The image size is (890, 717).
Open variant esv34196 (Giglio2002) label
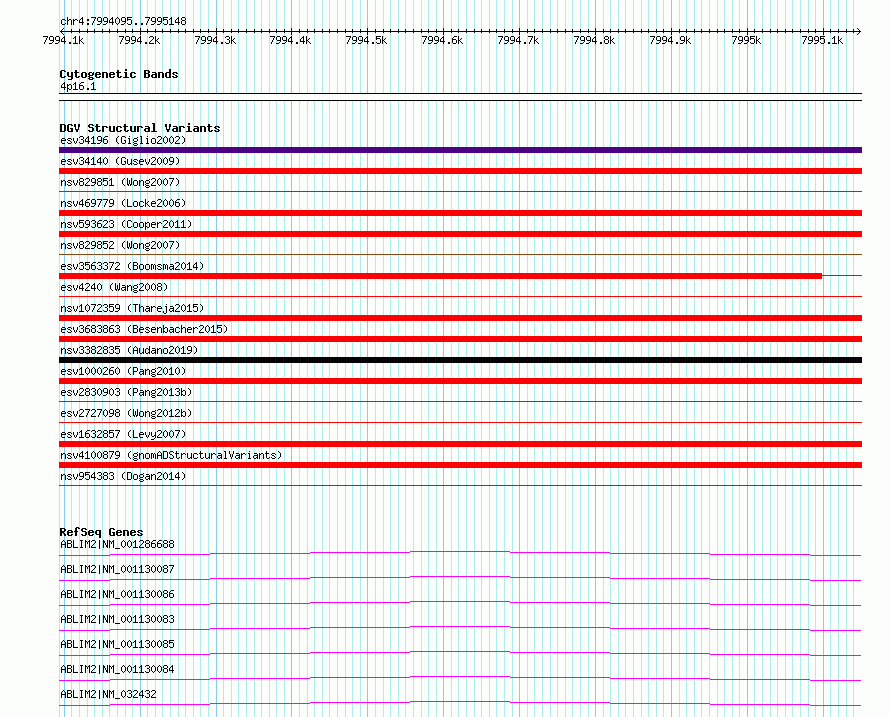point(123,140)
